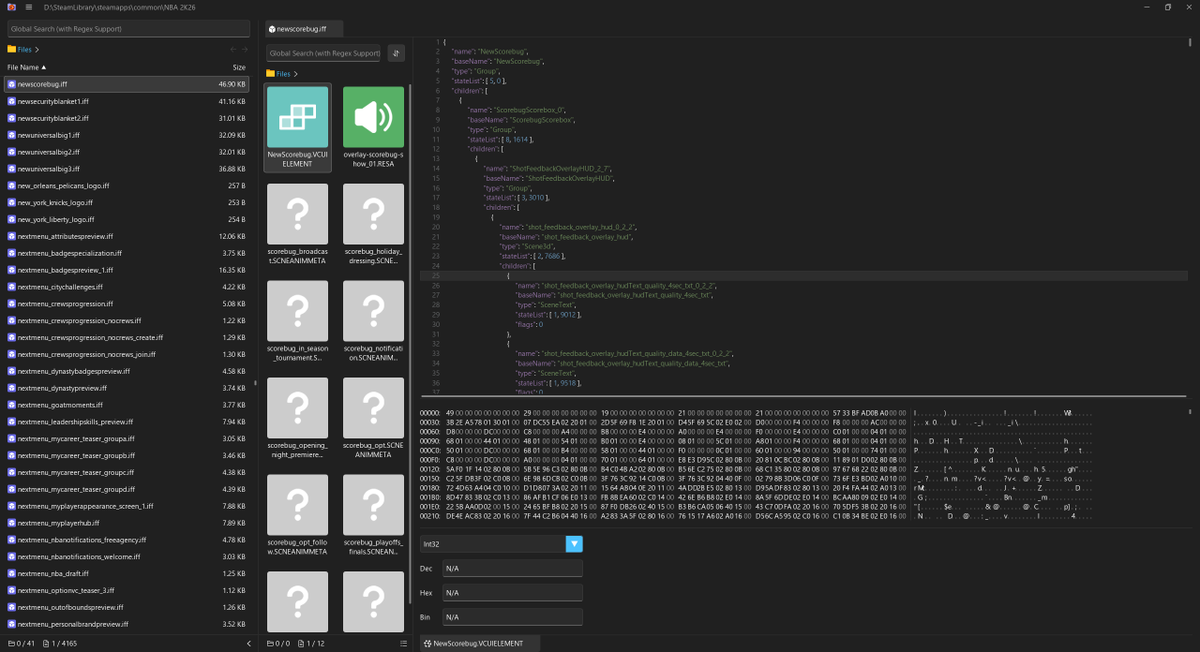The width and height of the screenshot is (1200, 652).
Task: Click the file count icon in middle status bar
Action: (x=301, y=643)
